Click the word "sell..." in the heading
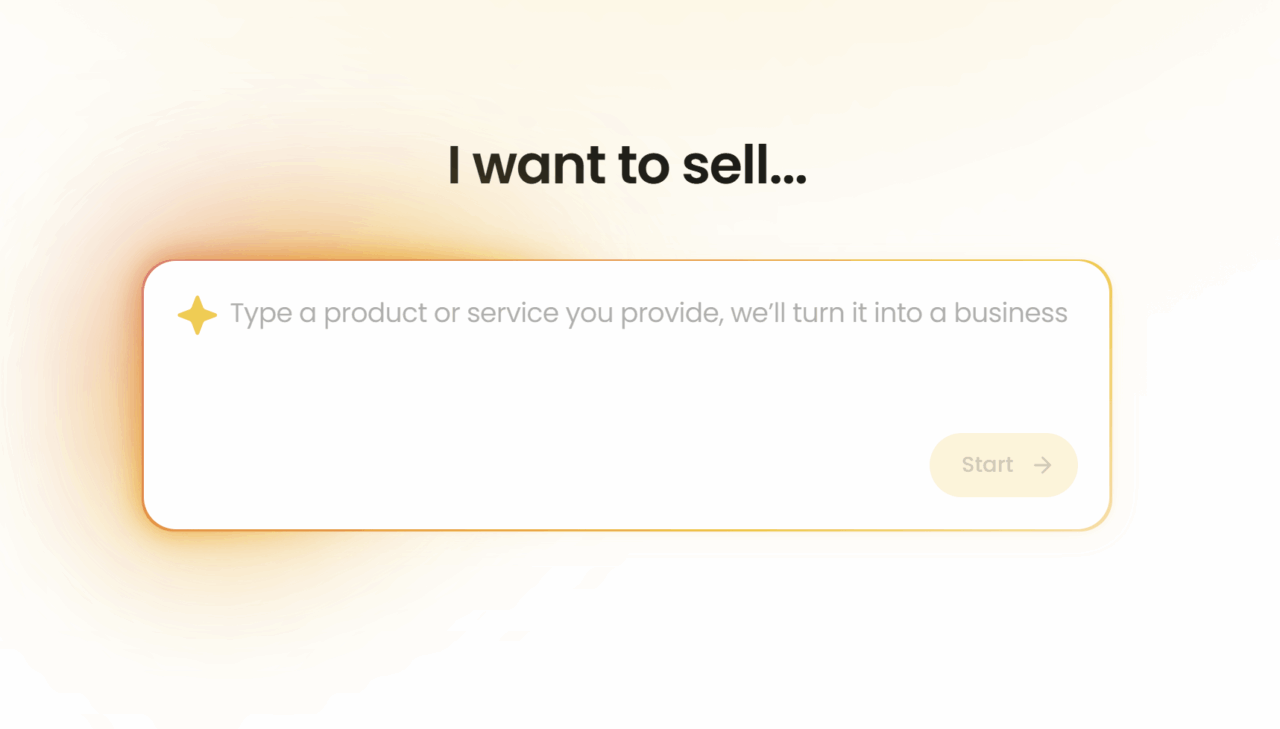Image resolution: width=1280 pixels, height=729 pixels. [x=744, y=166]
